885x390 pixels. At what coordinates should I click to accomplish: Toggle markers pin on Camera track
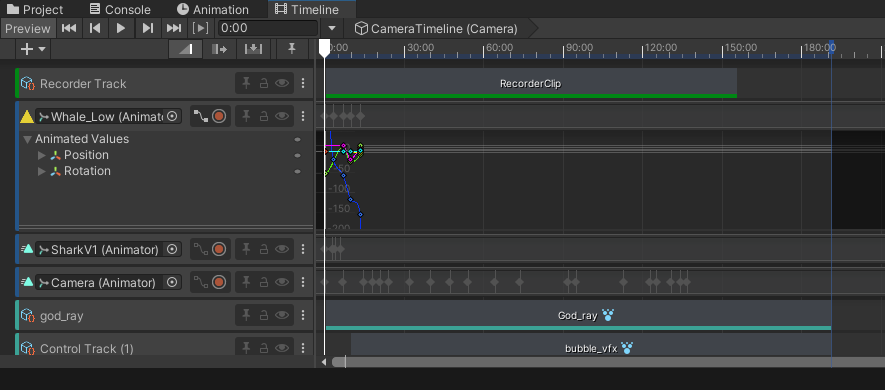[246, 282]
